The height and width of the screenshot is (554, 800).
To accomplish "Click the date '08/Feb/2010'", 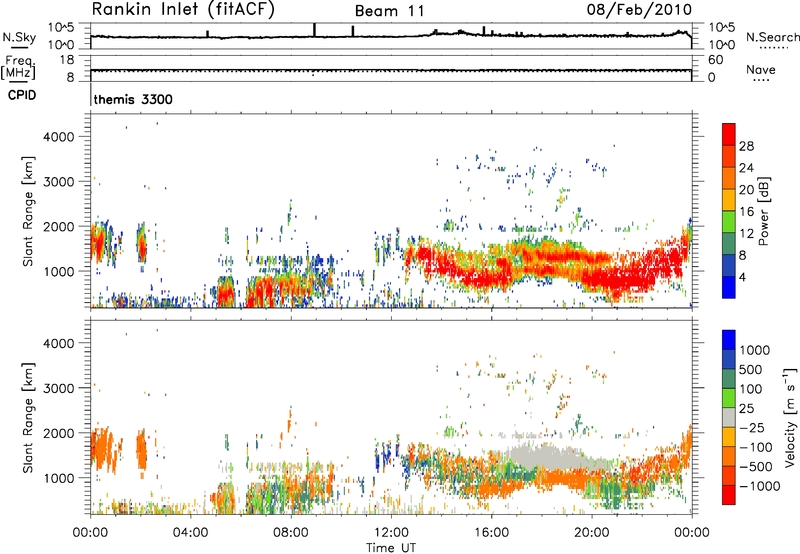I will coord(639,9).
